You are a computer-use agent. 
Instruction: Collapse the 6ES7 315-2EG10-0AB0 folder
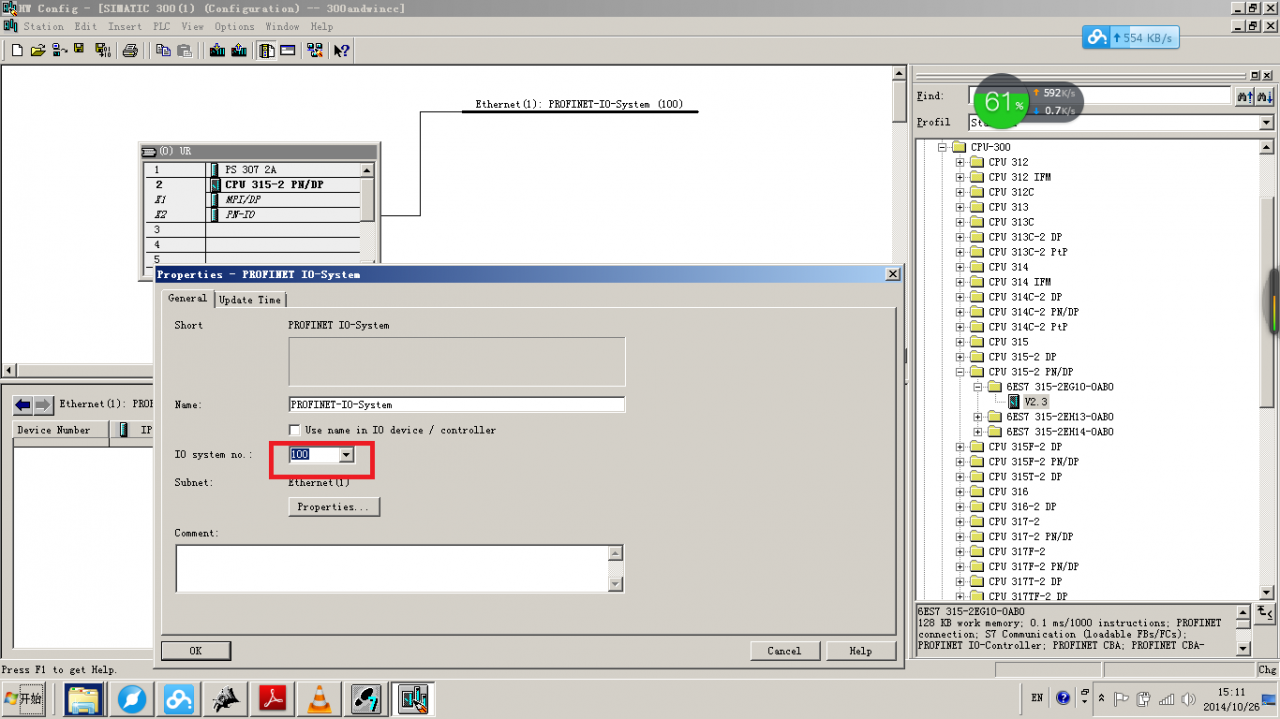(979, 387)
